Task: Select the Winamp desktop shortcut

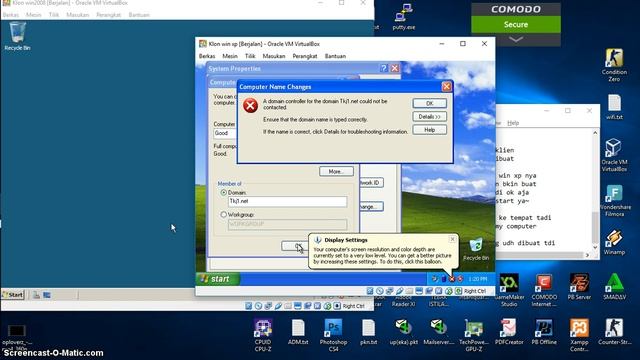Action: pyautogui.click(x=614, y=242)
